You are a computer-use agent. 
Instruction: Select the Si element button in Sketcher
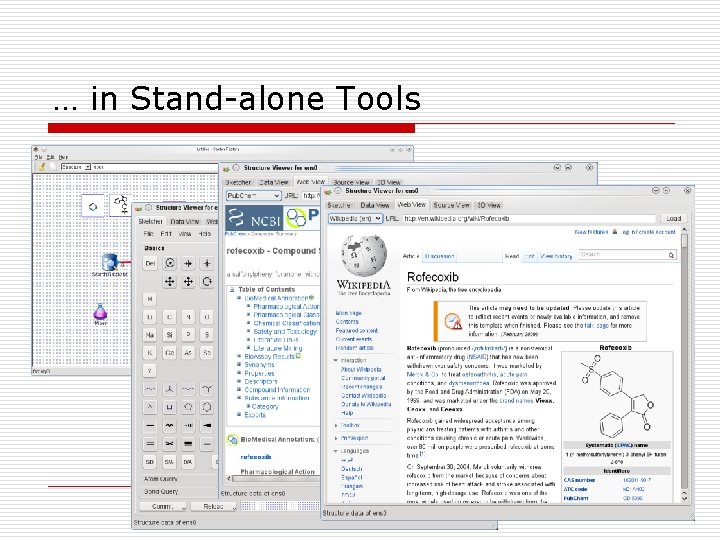click(169, 335)
